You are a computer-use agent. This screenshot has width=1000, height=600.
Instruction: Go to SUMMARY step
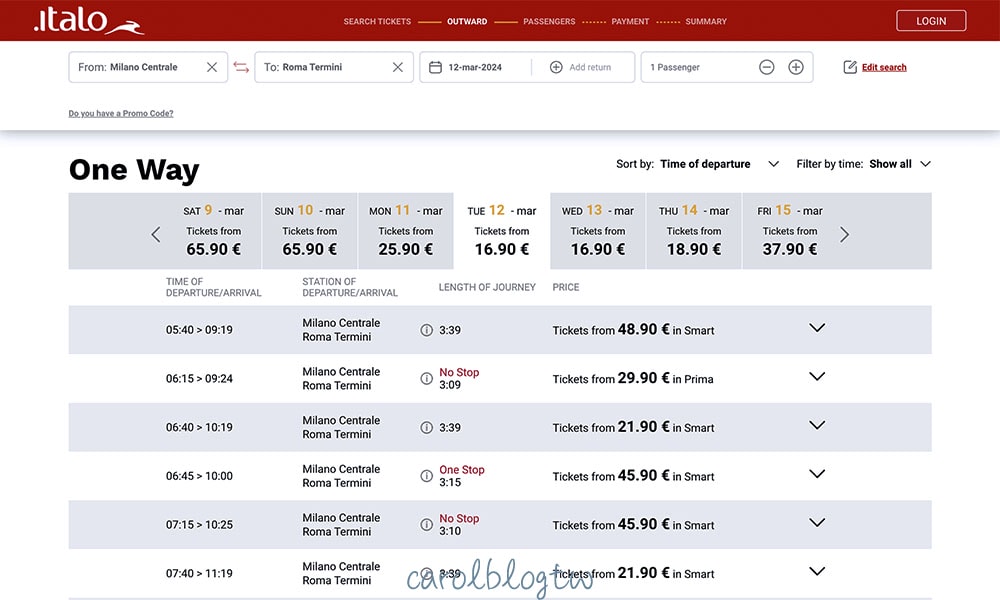pyautogui.click(x=706, y=21)
